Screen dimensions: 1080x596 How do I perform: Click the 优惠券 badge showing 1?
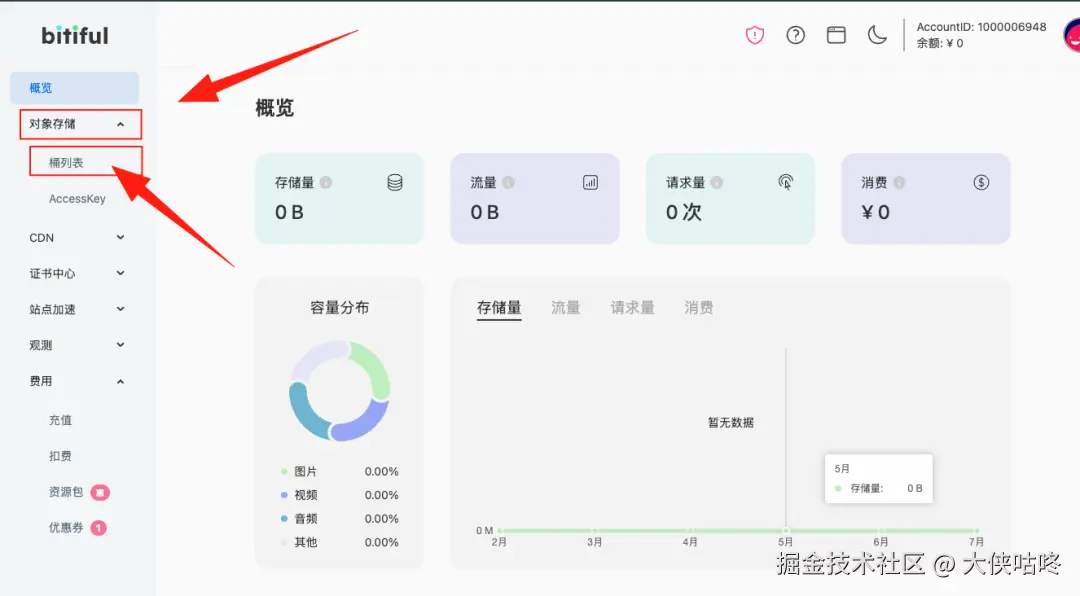tap(98, 528)
